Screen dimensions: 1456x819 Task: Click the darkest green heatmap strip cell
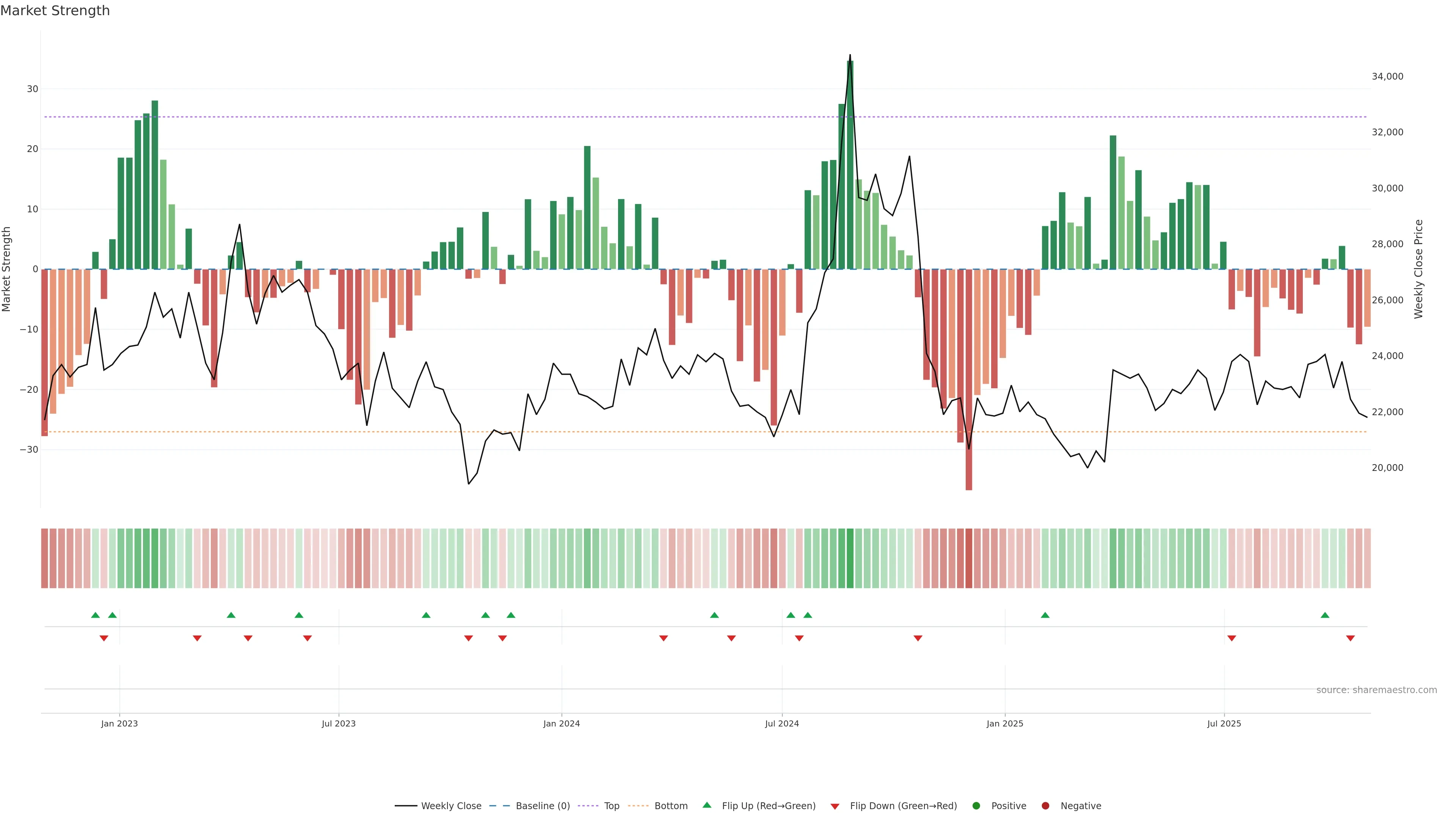click(850, 558)
